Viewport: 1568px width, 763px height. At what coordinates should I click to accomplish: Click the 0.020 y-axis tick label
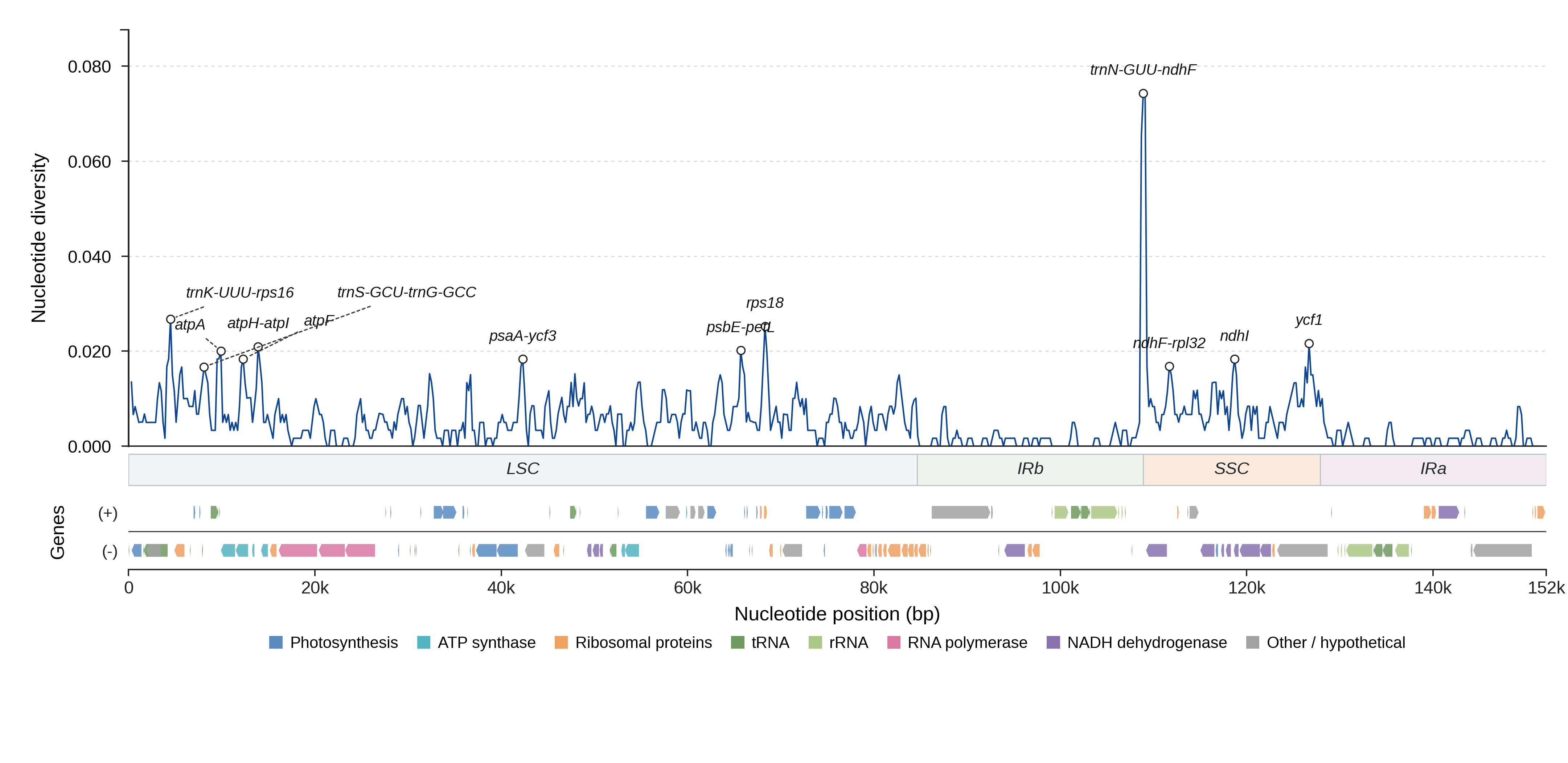[90, 351]
